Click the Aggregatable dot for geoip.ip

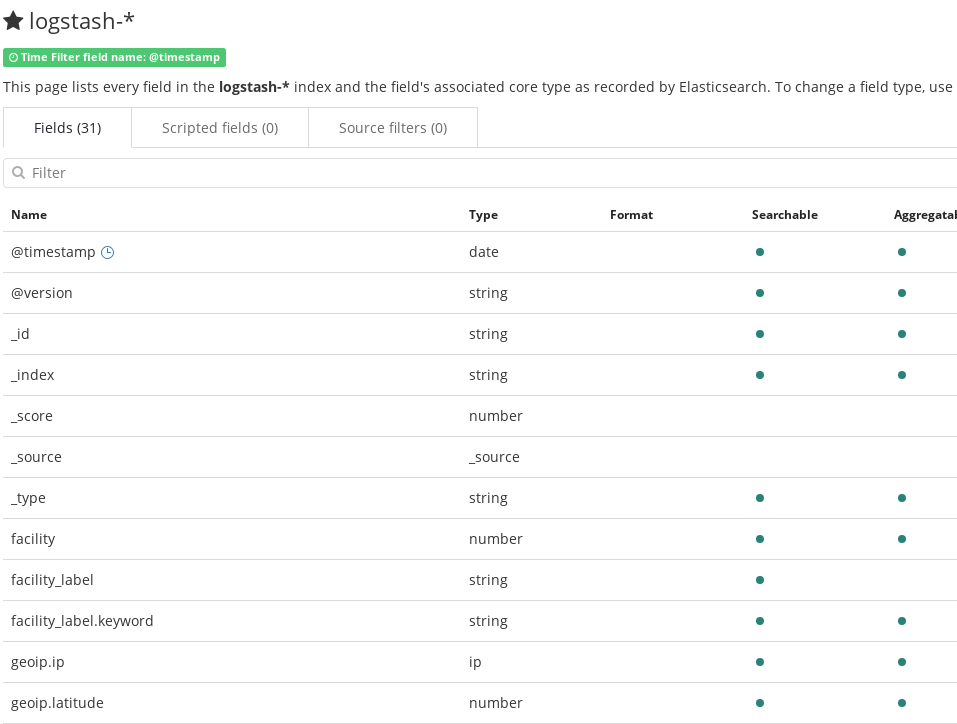pos(902,662)
